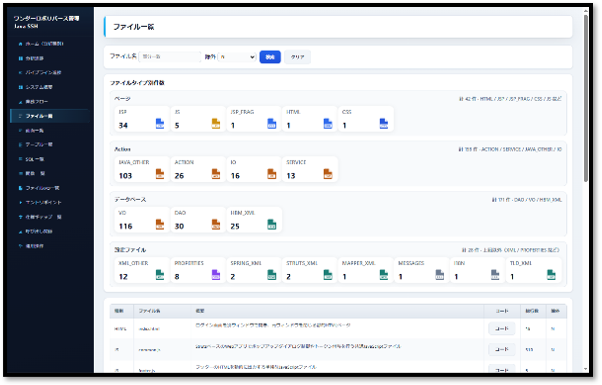The width and height of the screenshot is (602, 385).
Task: Open the 除外 dropdown filter
Action: click(237, 57)
